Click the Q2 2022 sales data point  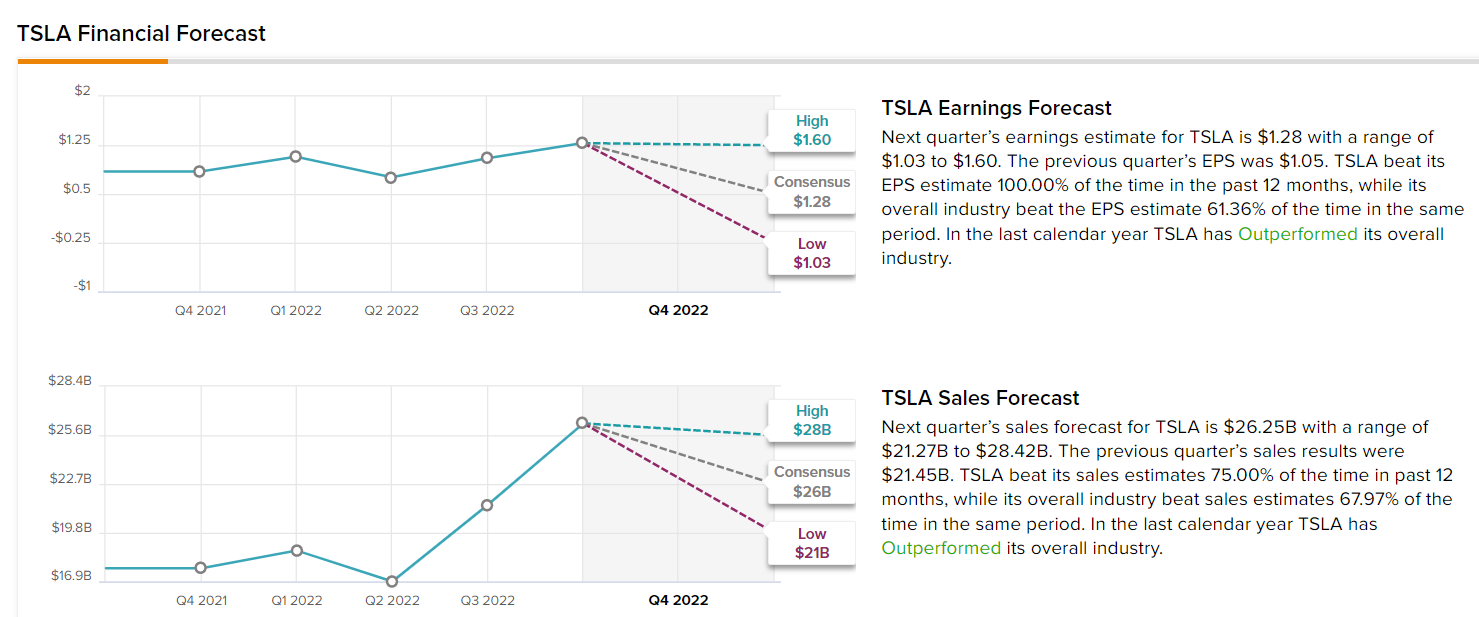pyautogui.click(x=392, y=581)
